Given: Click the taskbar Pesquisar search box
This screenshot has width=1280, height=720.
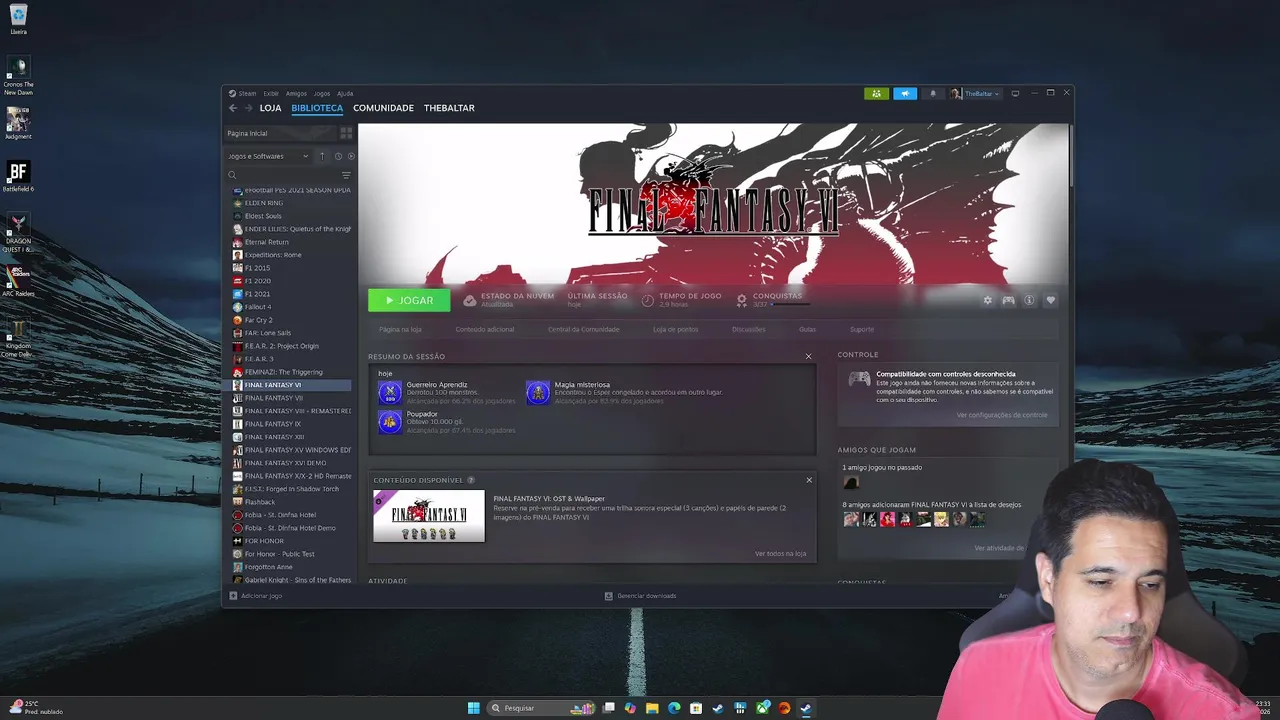Looking at the screenshot, I should (541, 708).
